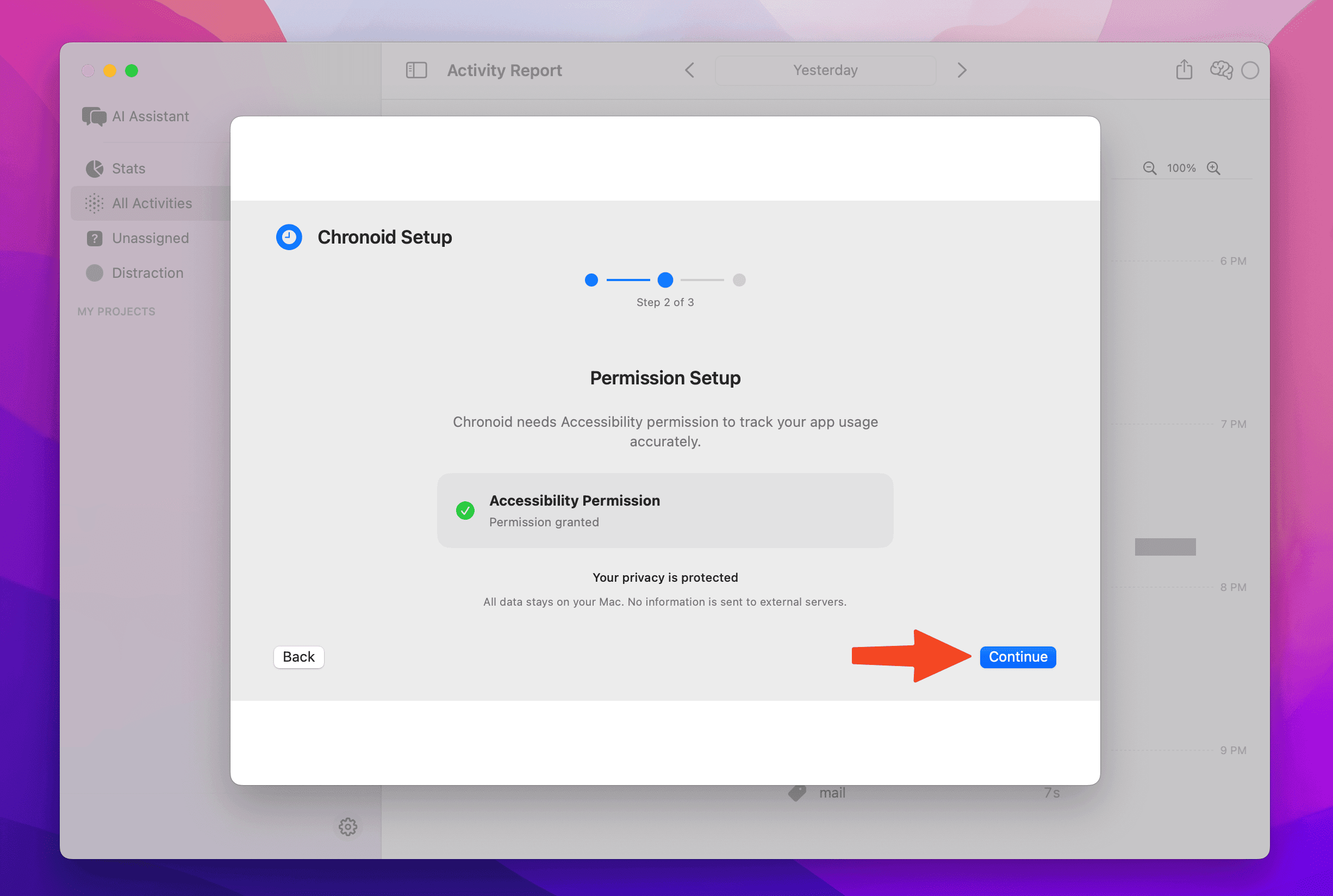The width and height of the screenshot is (1333, 896).
Task: Click the Continue button
Action: (1017, 657)
